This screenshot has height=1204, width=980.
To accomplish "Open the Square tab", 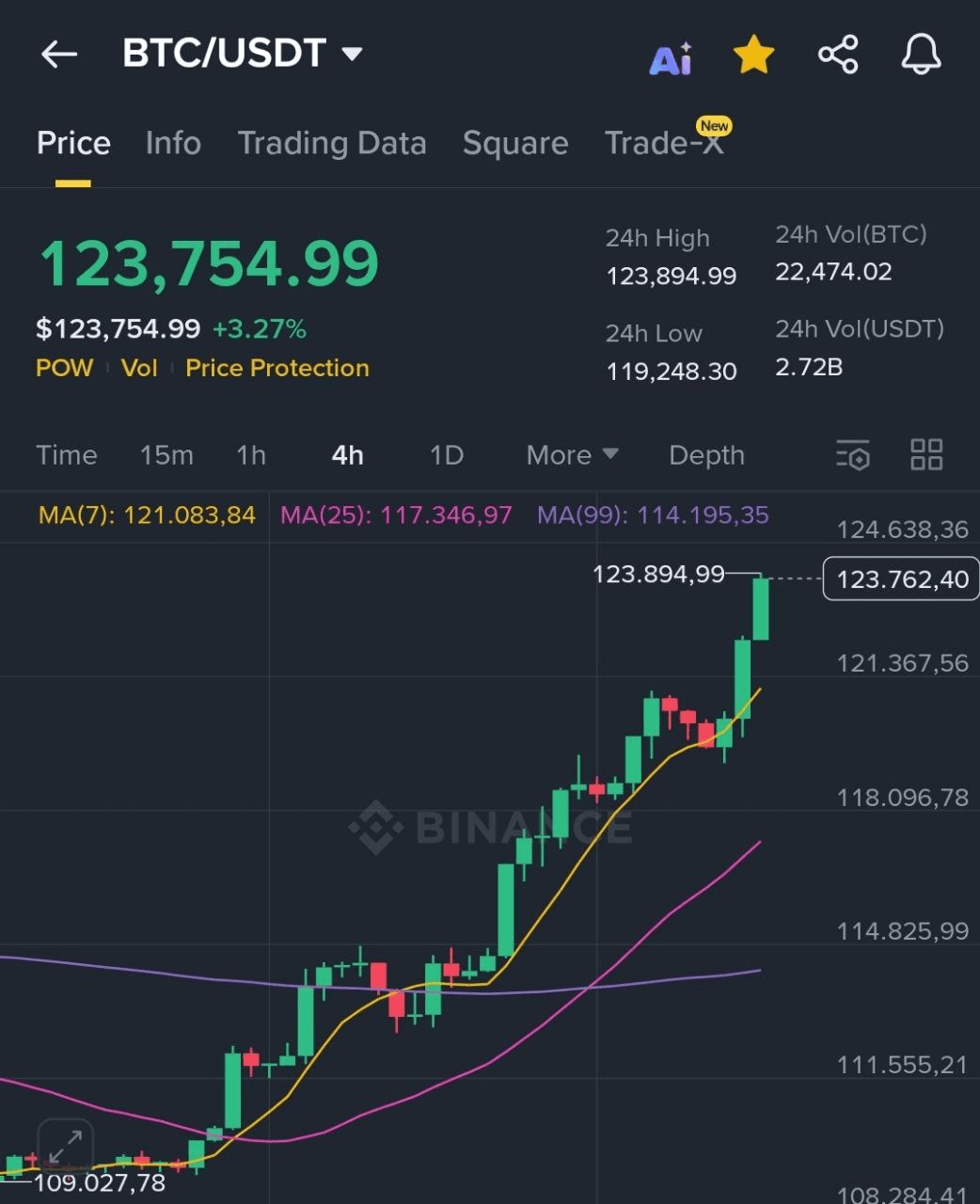I will click(x=515, y=143).
